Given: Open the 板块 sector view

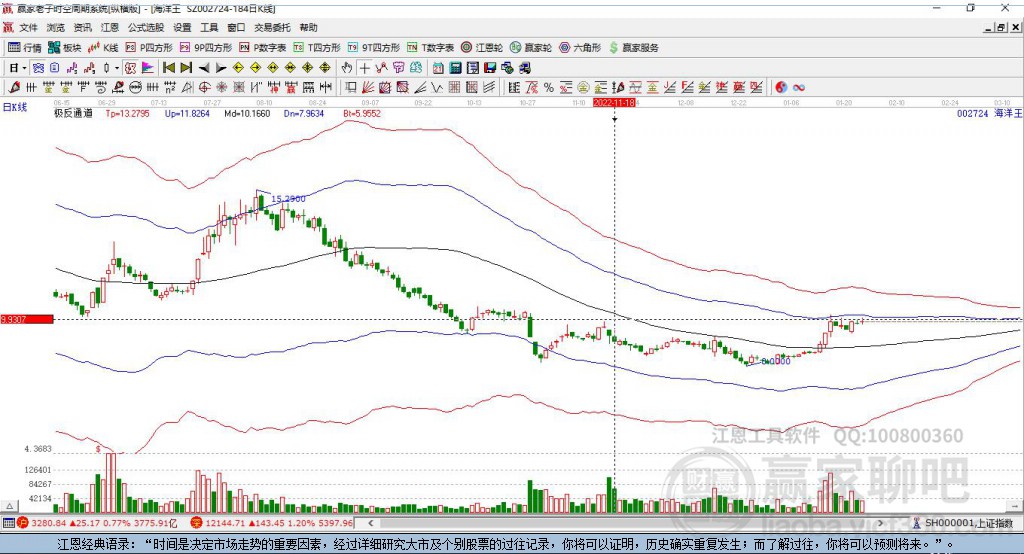Looking at the screenshot, I should [x=64, y=48].
